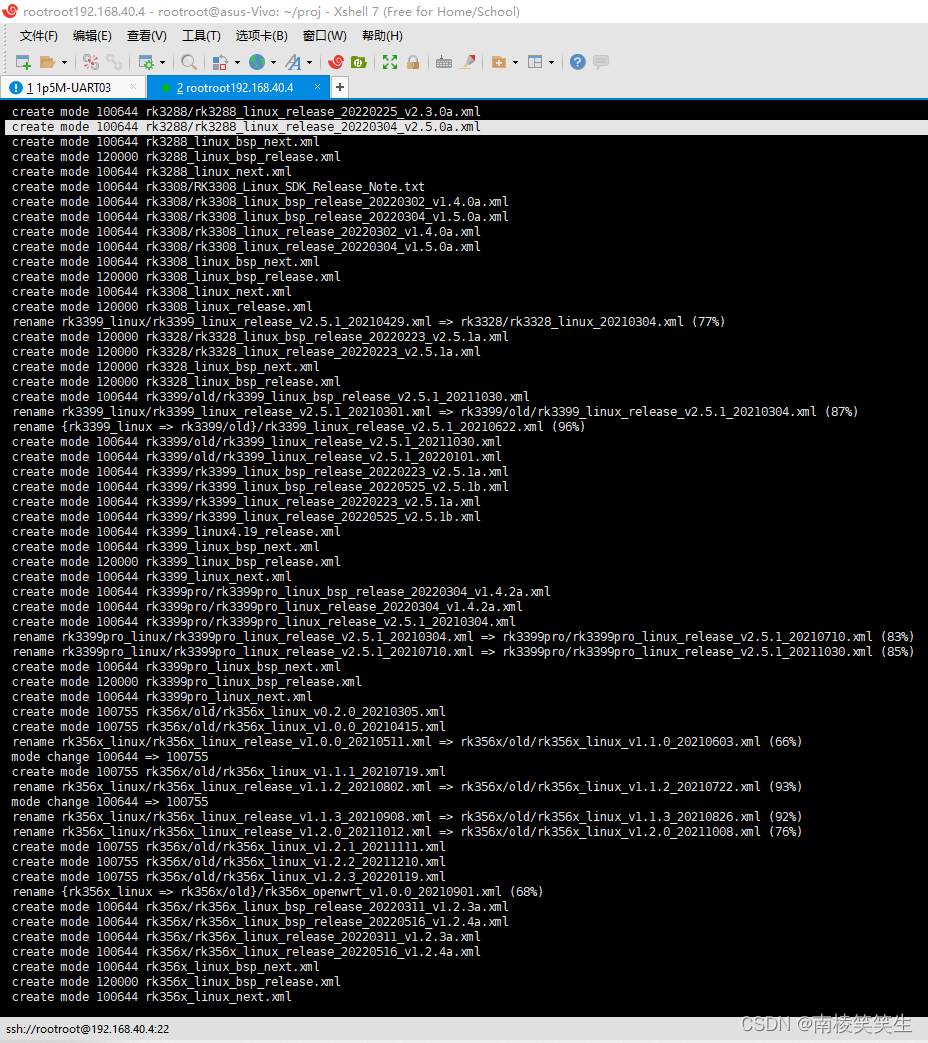Image resolution: width=928 pixels, height=1043 pixels.
Task: Click the Lock screen padlock icon
Action: 413,62
